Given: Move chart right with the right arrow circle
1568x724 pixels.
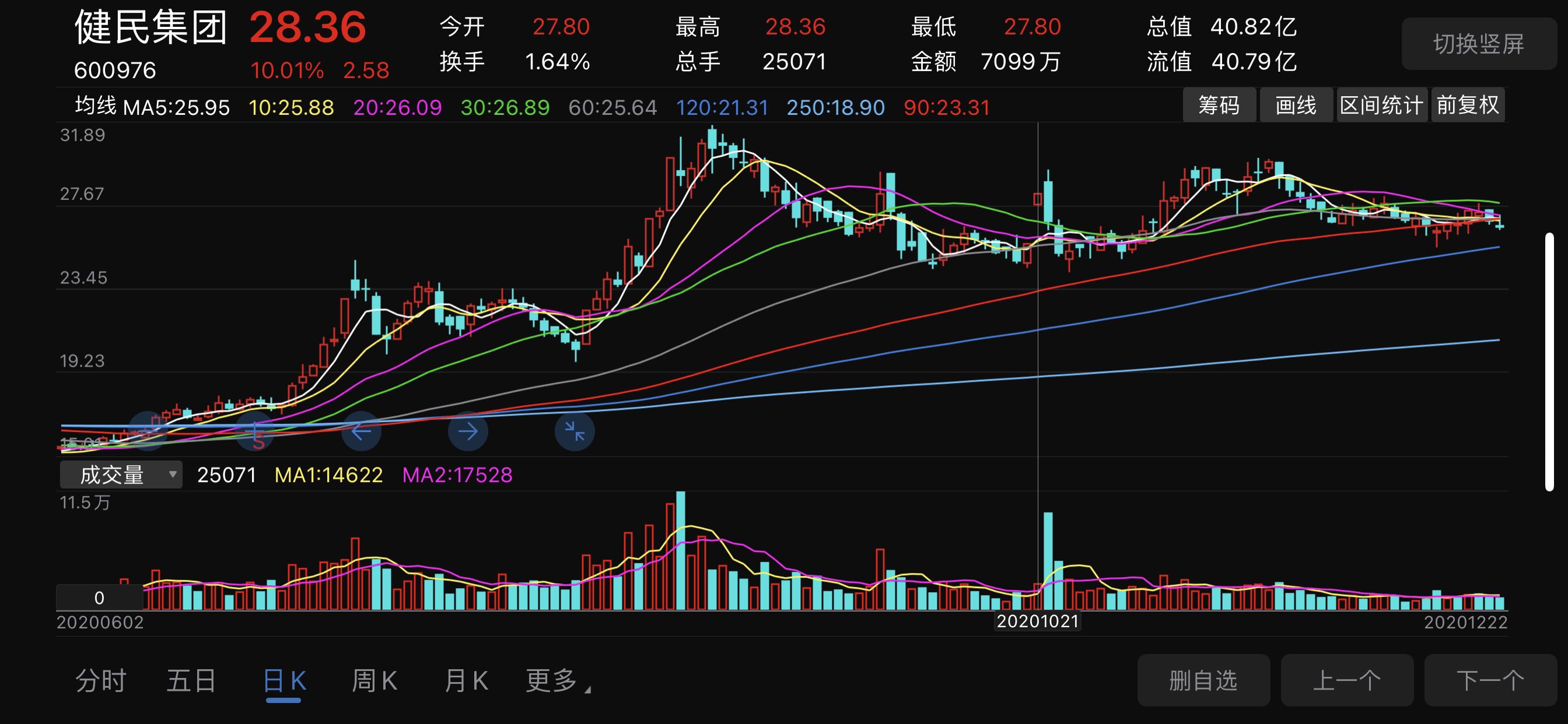Looking at the screenshot, I should [467, 431].
